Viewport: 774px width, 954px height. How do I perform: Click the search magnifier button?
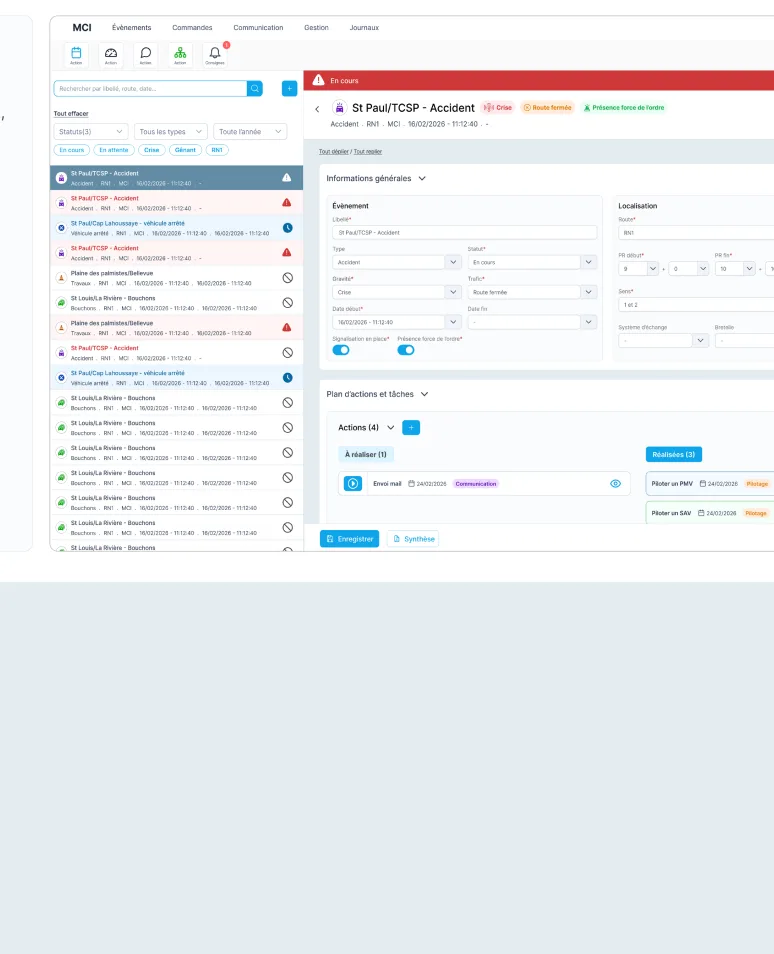(x=255, y=88)
